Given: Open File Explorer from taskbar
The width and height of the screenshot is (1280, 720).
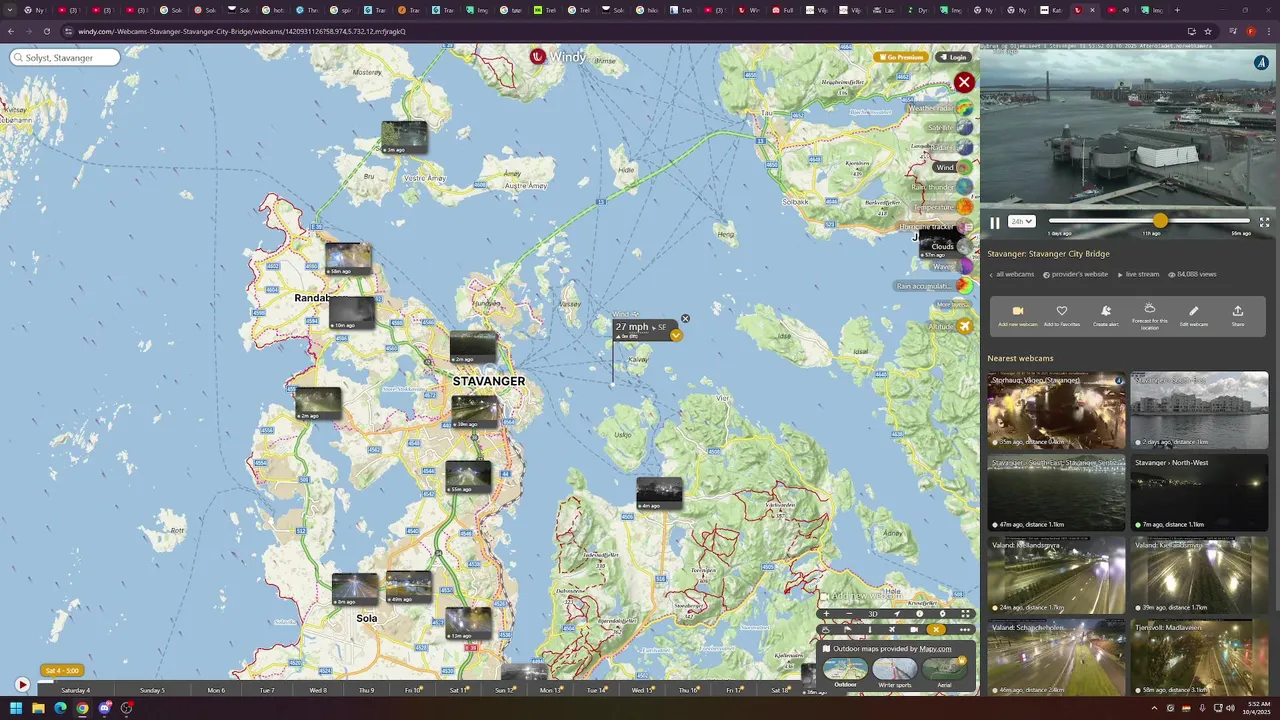Looking at the screenshot, I should pos(38,708).
